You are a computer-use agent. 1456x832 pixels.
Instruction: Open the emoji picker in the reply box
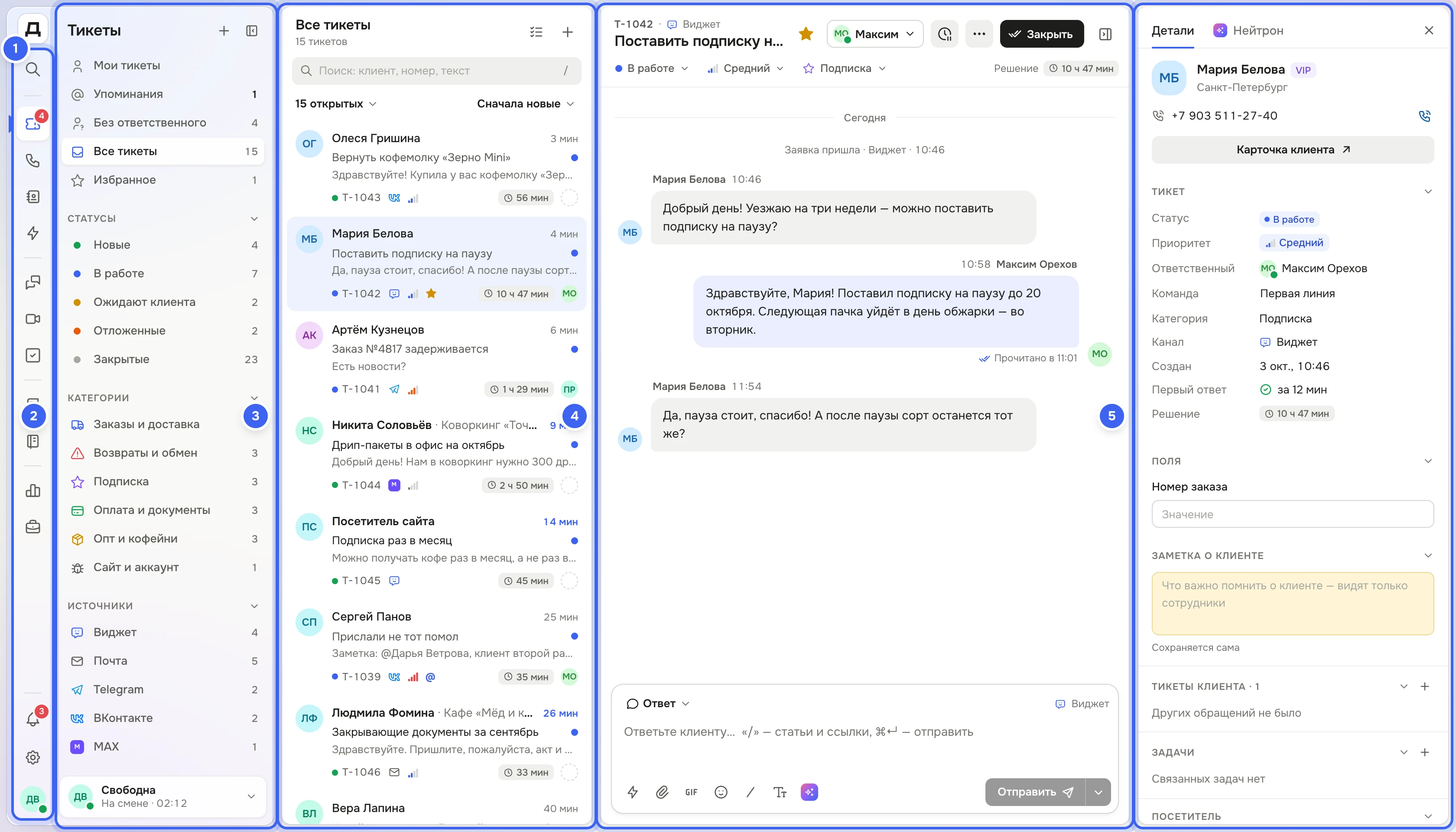pos(721,792)
